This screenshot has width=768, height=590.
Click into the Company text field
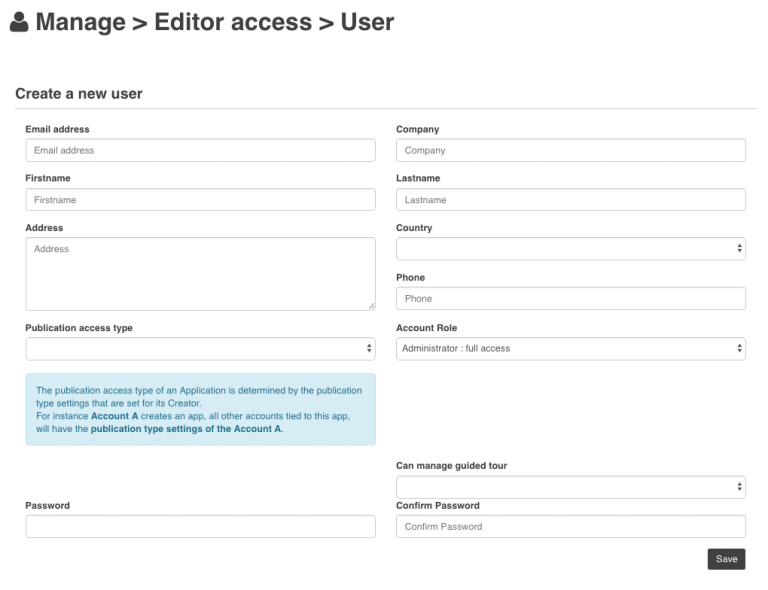pos(571,150)
